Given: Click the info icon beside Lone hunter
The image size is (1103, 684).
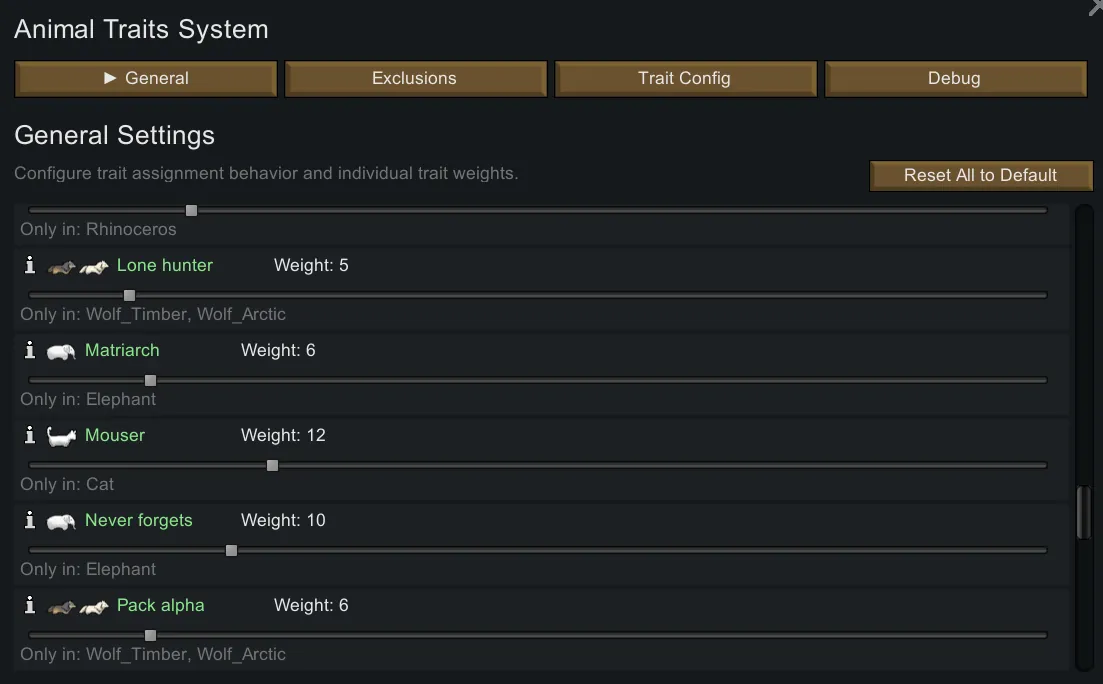Looking at the screenshot, I should (x=30, y=265).
